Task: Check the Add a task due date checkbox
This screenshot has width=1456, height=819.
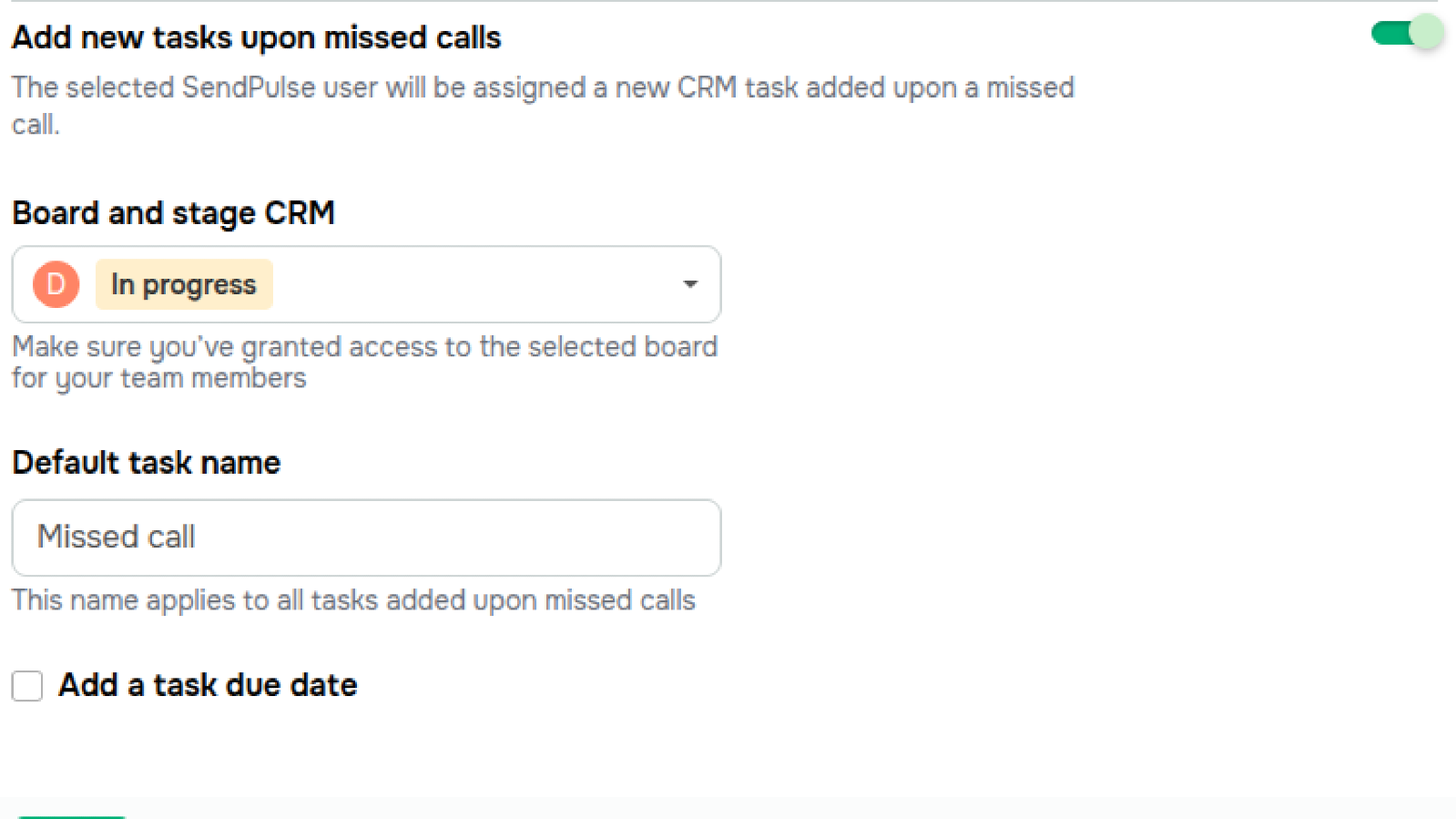Action: [x=27, y=685]
